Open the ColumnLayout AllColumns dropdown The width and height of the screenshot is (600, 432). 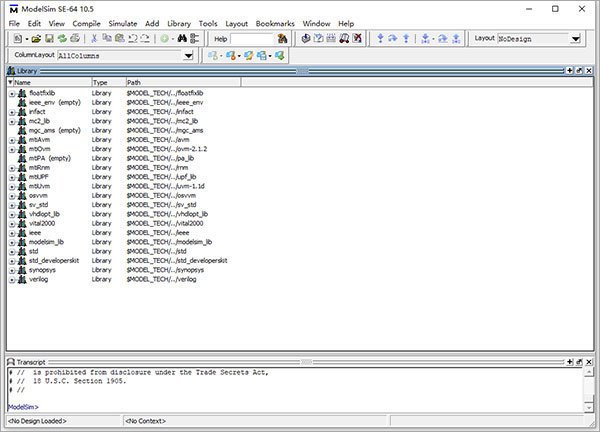click(188, 56)
